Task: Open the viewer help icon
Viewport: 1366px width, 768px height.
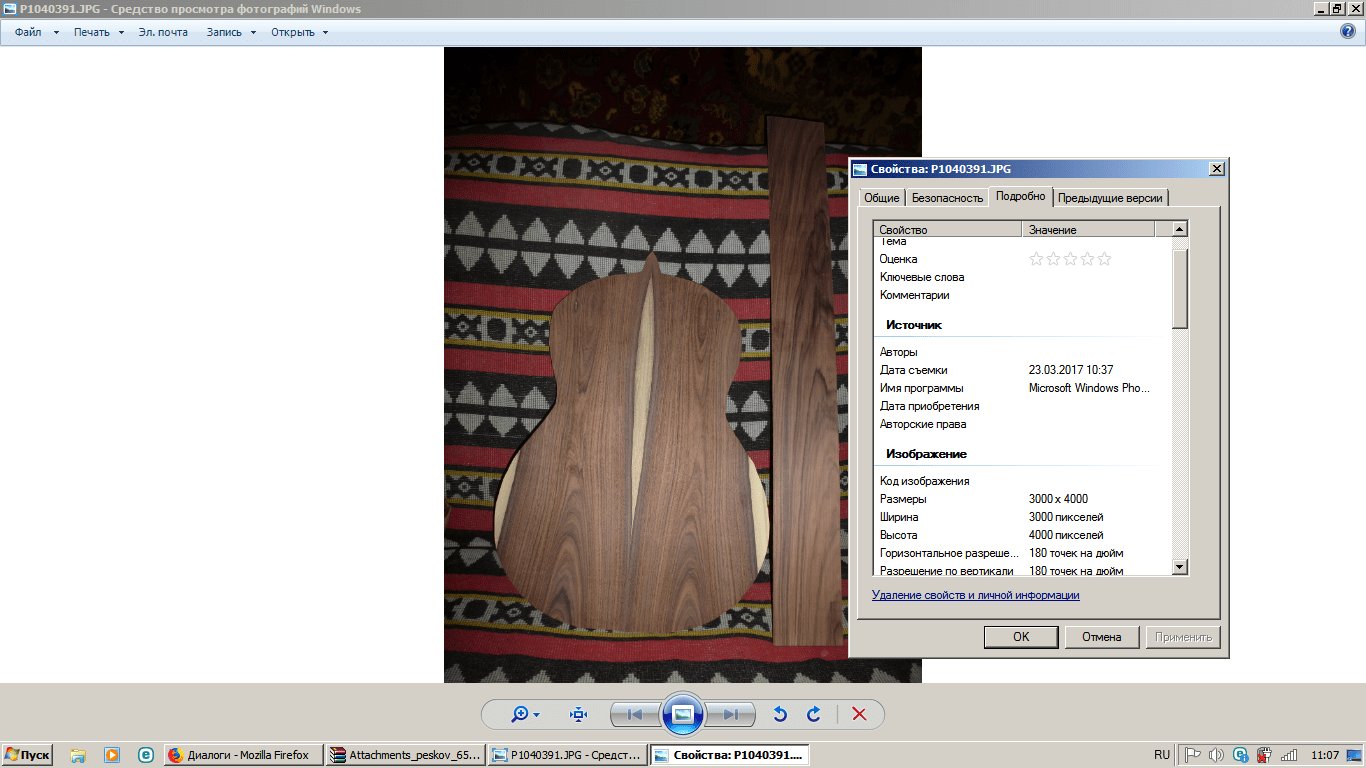Action: pos(1347,32)
